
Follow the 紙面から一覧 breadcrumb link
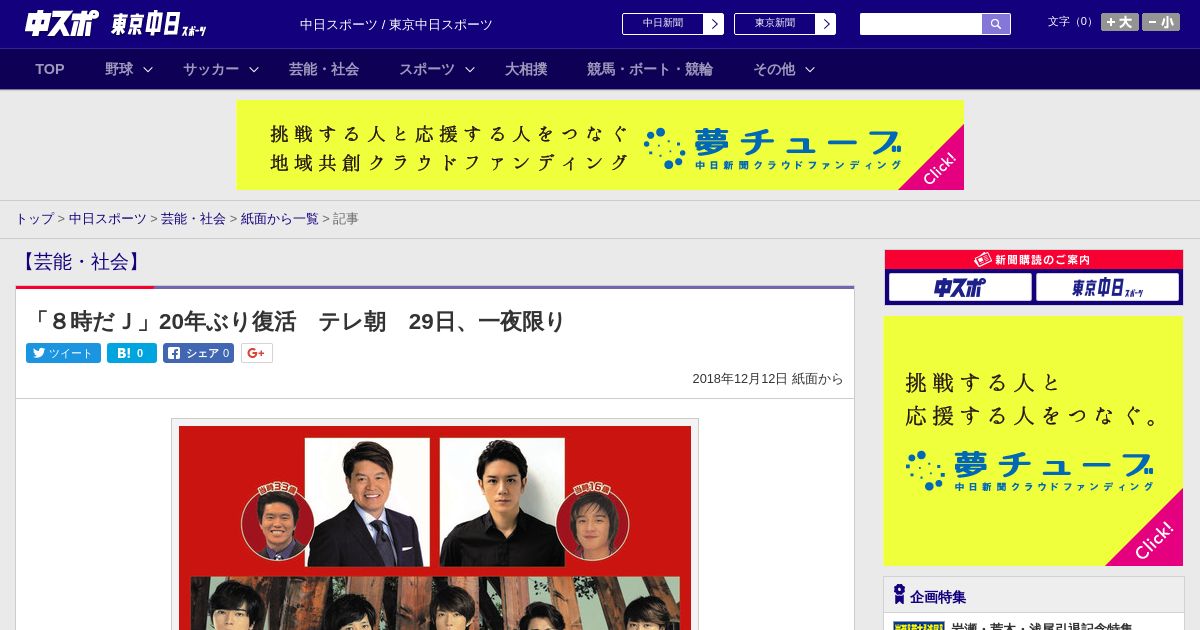[279, 218]
